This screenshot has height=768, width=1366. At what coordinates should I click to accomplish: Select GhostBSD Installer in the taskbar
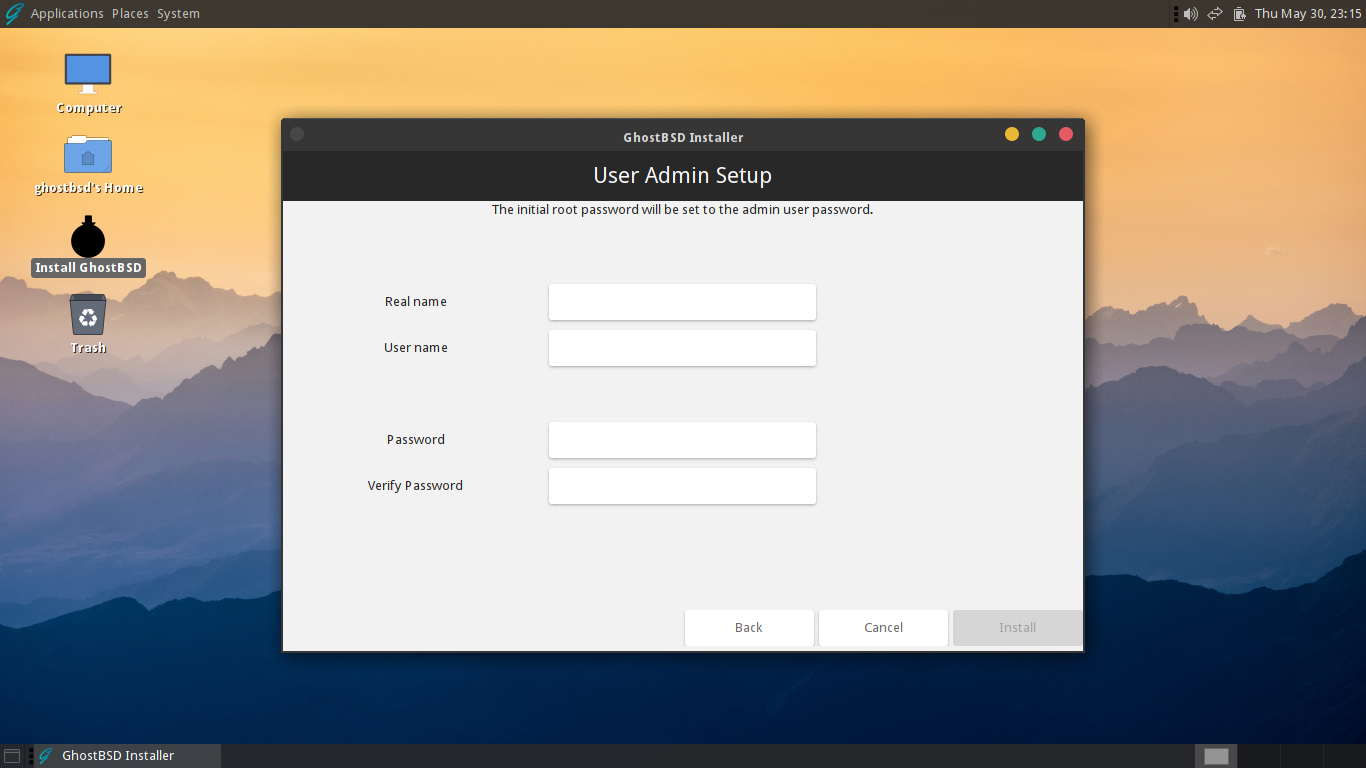point(118,756)
